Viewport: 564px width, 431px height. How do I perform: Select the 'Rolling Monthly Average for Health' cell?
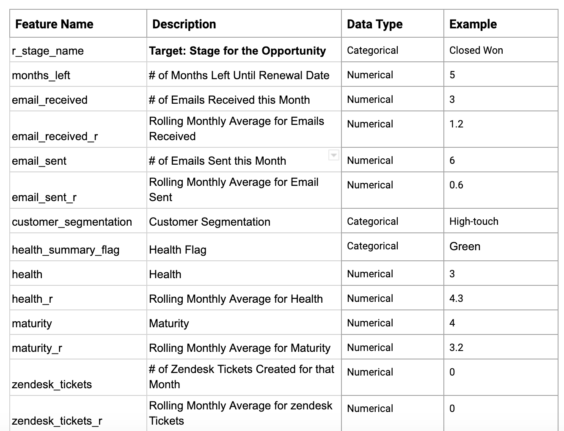tap(244, 298)
